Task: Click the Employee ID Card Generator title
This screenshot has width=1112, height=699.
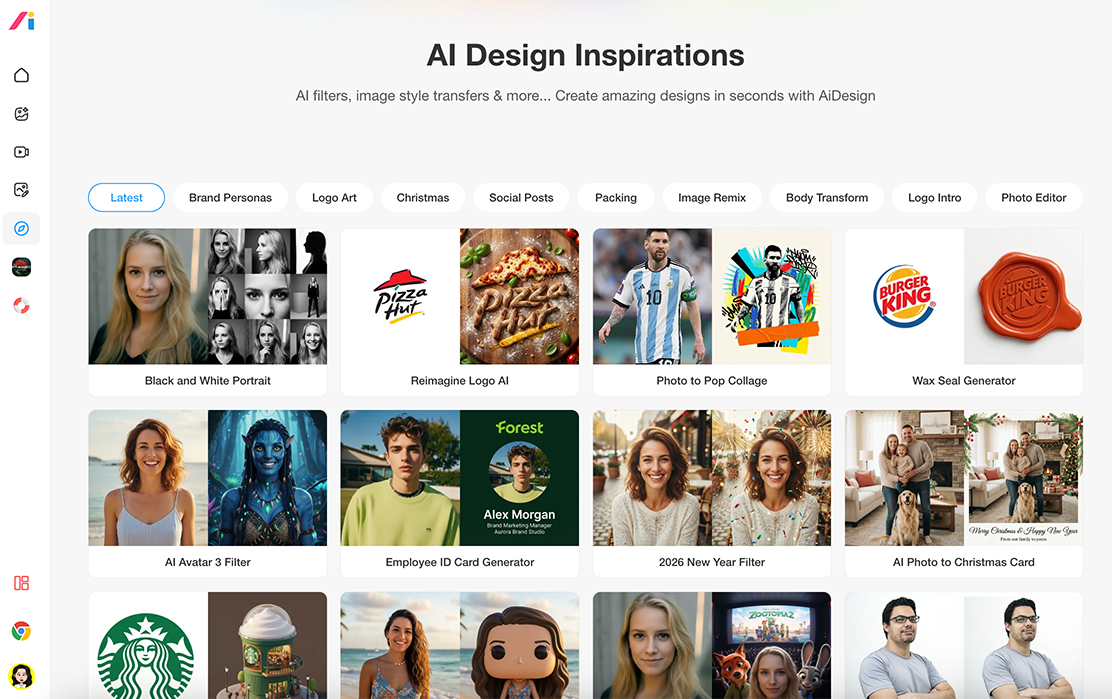Action: [x=460, y=562]
